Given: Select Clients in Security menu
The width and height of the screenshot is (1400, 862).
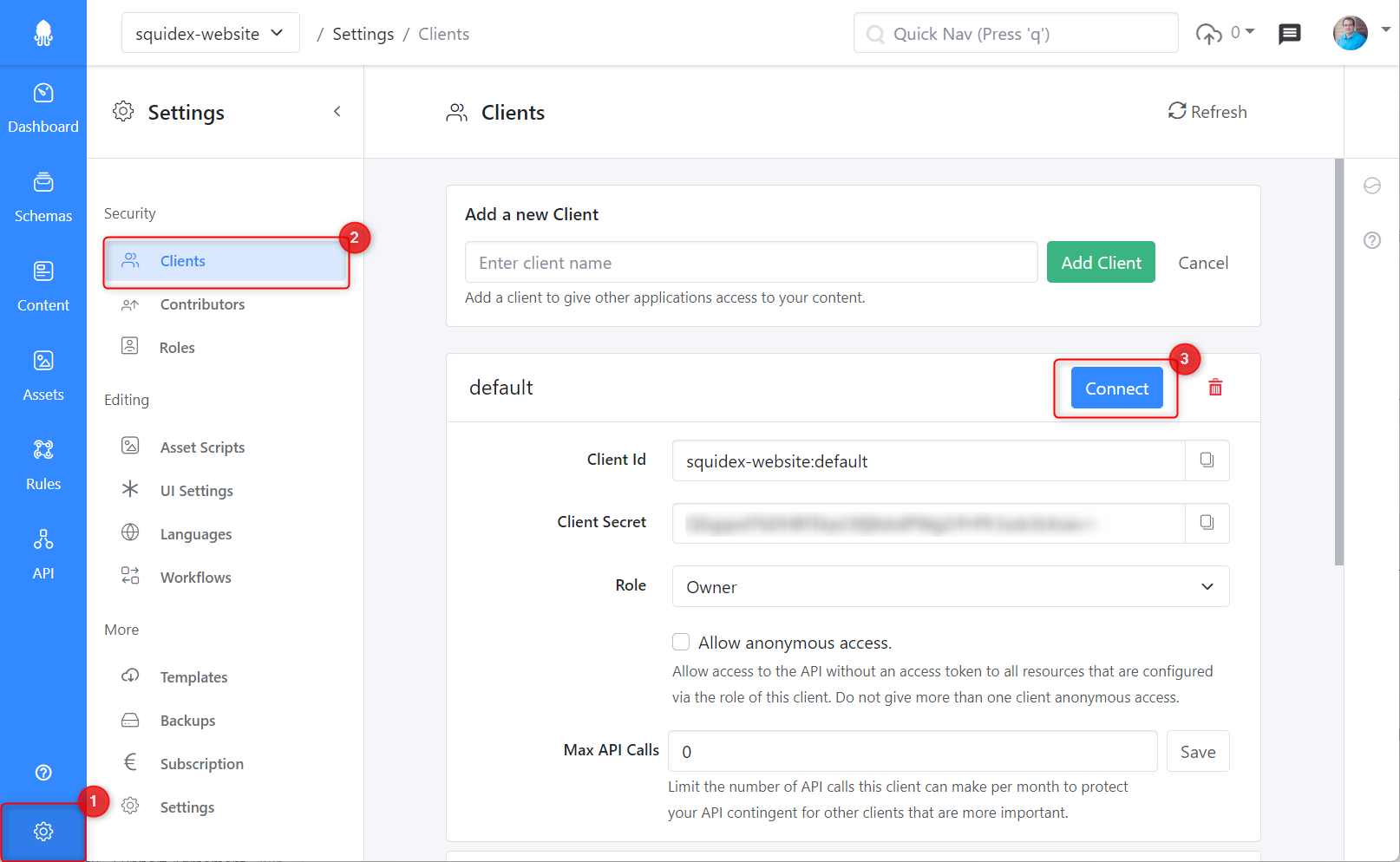Looking at the screenshot, I should click(226, 261).
